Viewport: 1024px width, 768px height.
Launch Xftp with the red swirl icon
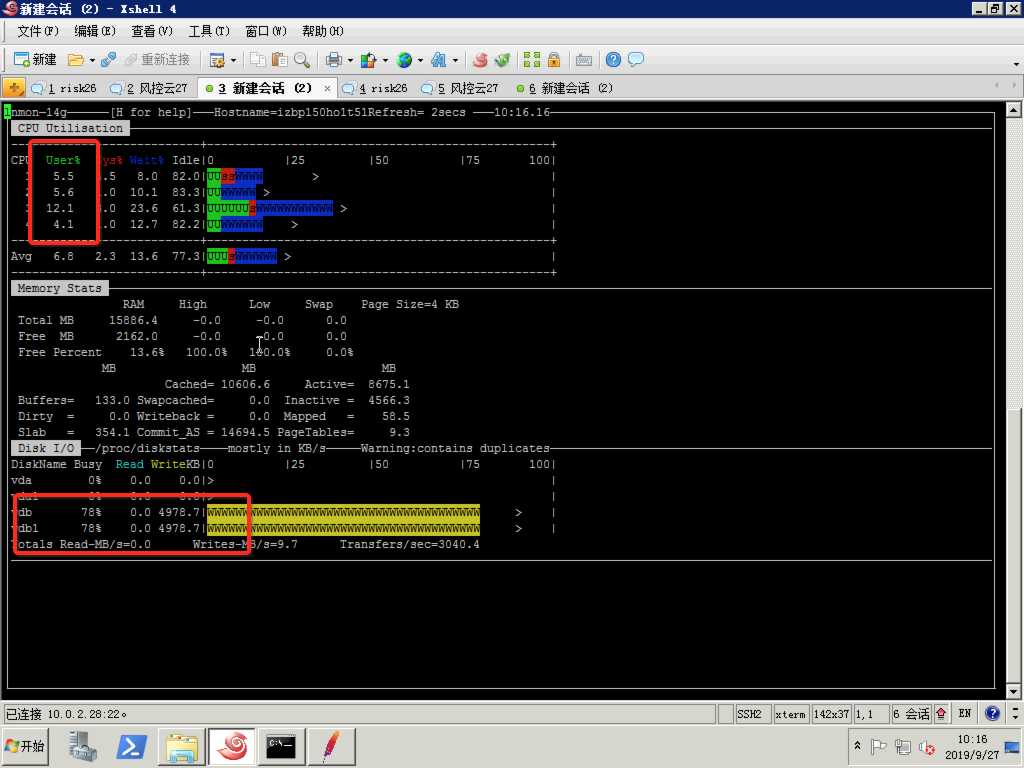(x=480, y=60)
